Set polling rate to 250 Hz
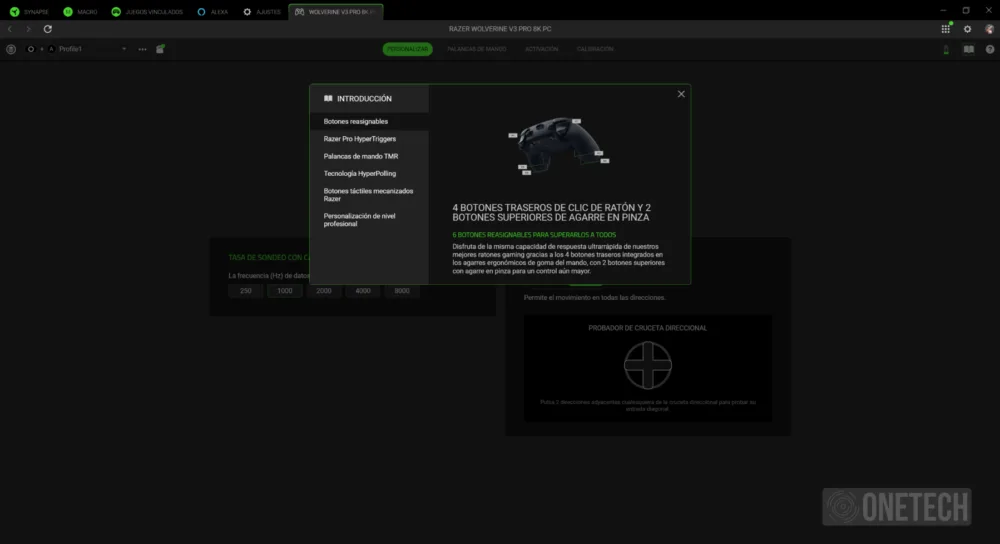 246,291
